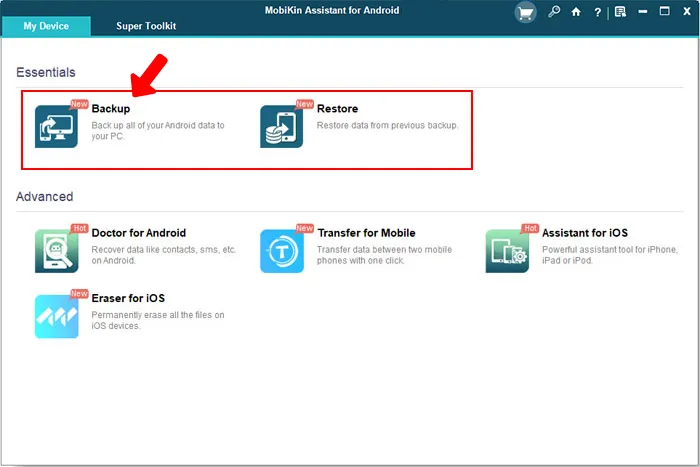Launch Transfer for Mobile icon
This screenshot has width=700, height=467.
(282, 251)
